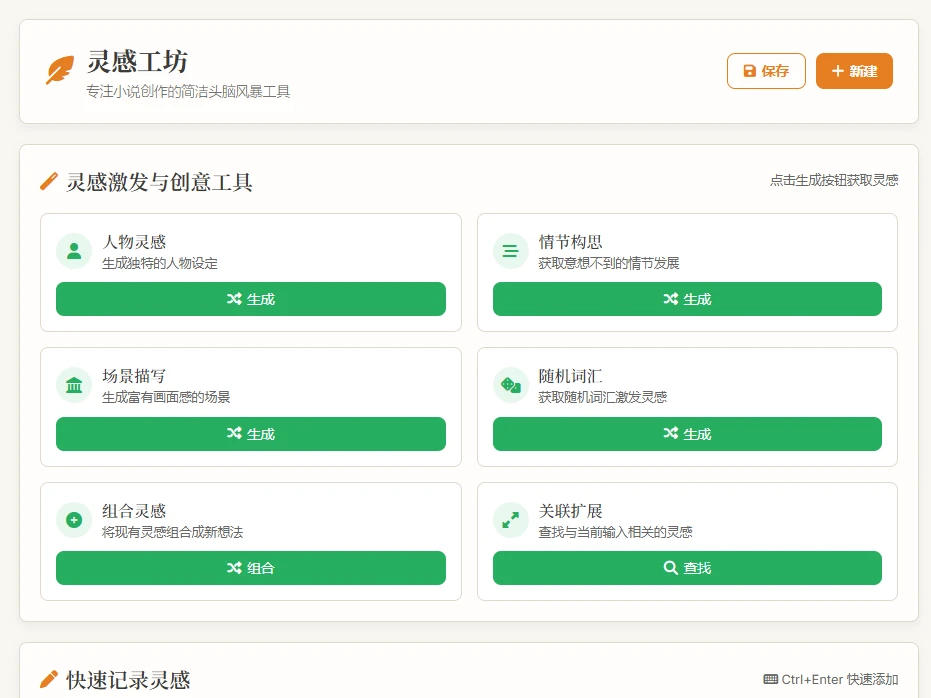Click the shuffle icon inside 组合 button

pos(234,568)
